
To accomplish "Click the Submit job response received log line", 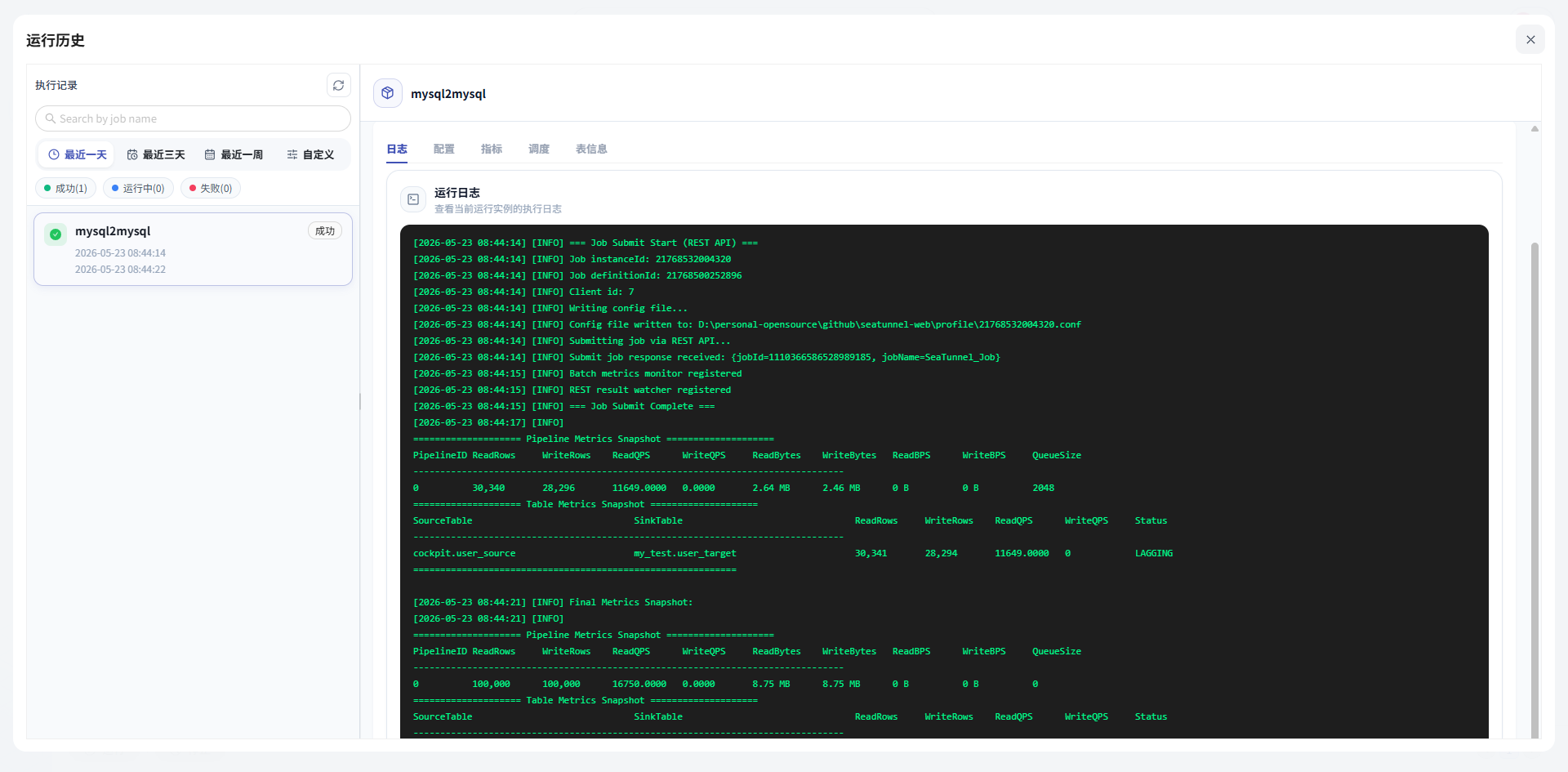I will pos(707,357).
